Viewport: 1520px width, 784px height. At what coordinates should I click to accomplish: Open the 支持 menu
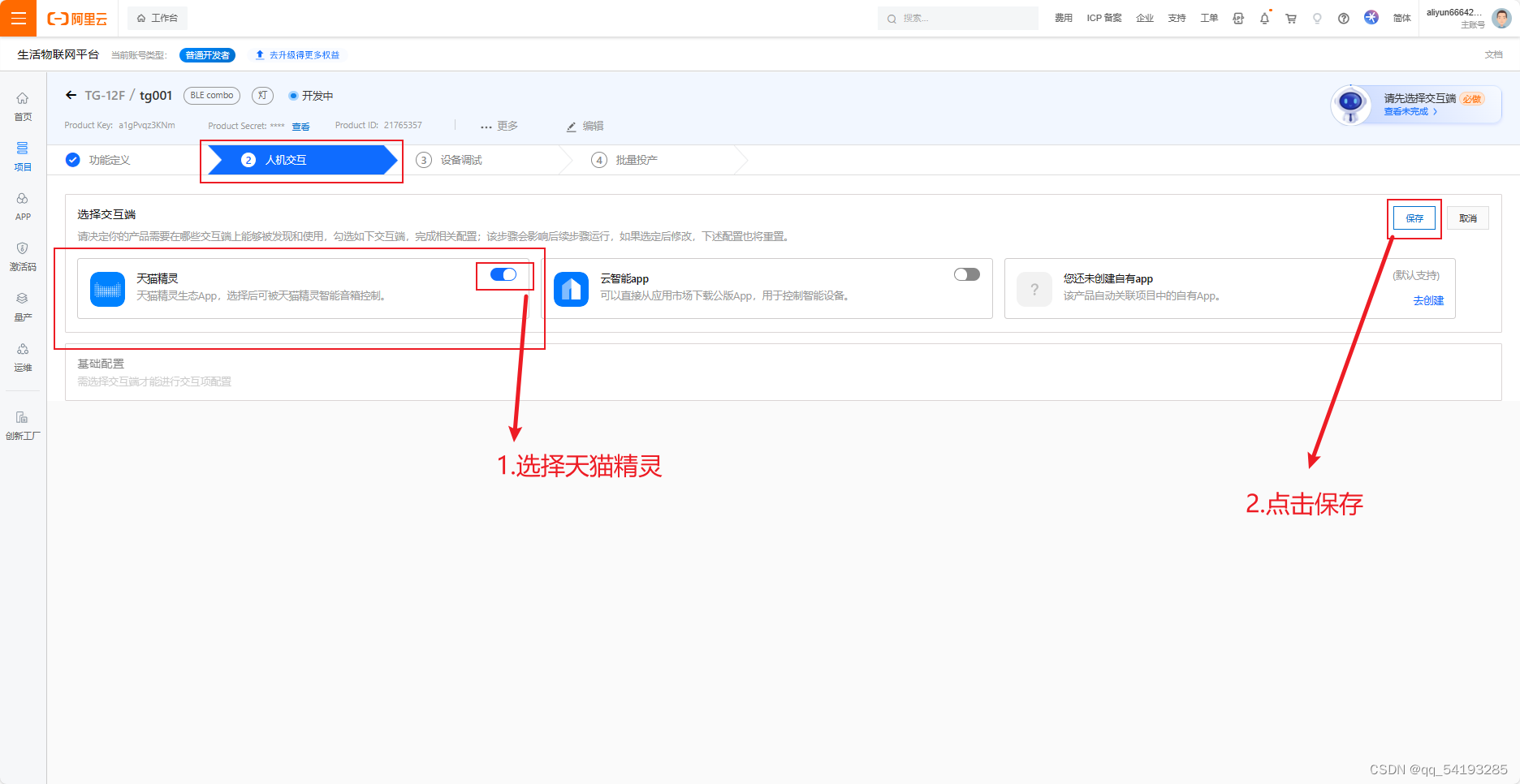click(1177, 18)
